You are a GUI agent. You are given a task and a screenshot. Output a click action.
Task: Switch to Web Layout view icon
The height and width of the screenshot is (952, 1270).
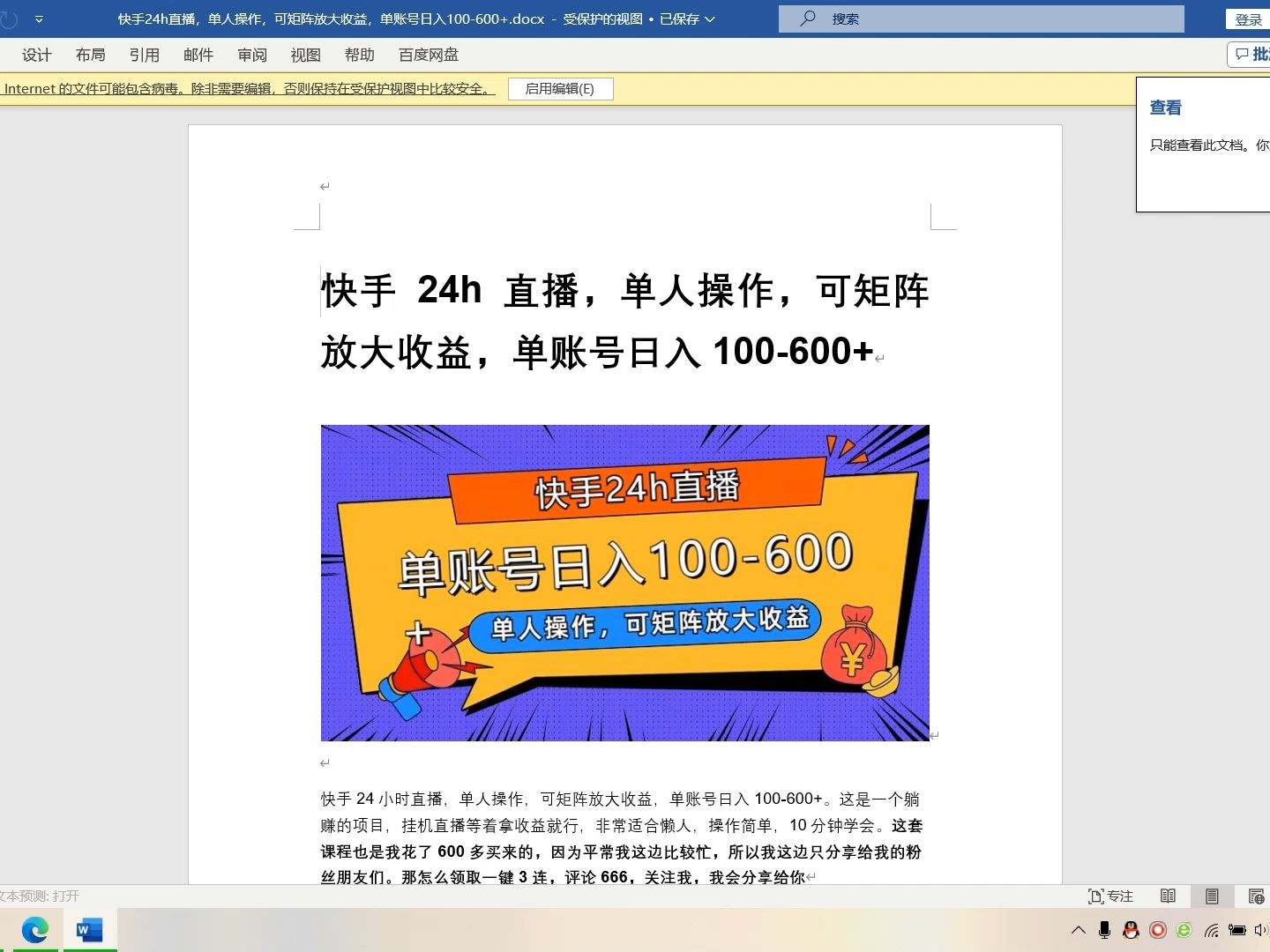pyautogui.click(x=1257, y=896)
